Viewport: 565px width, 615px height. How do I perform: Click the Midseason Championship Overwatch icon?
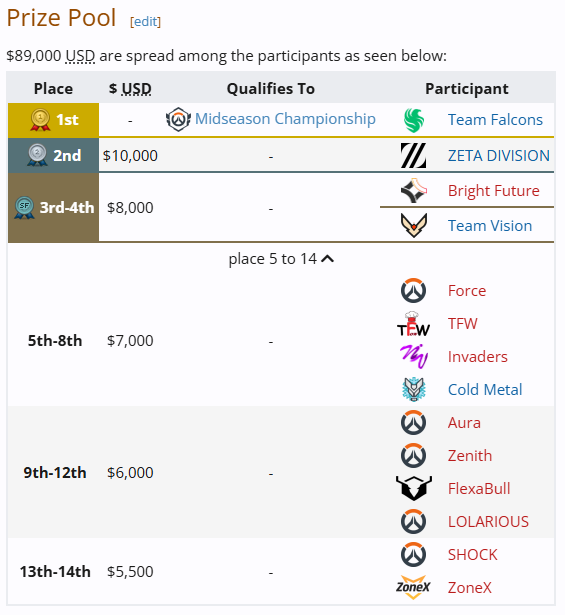click(178, 119)
